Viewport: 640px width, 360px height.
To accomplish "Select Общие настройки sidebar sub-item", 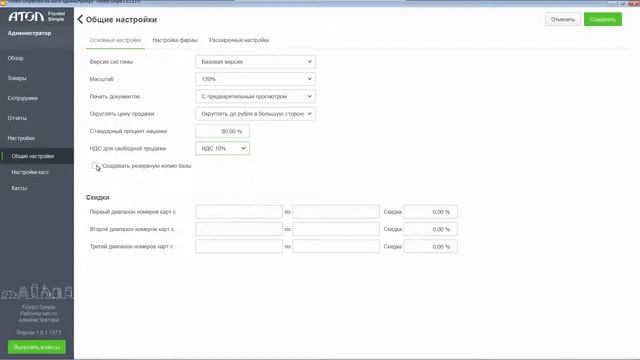I will point(33,156).
